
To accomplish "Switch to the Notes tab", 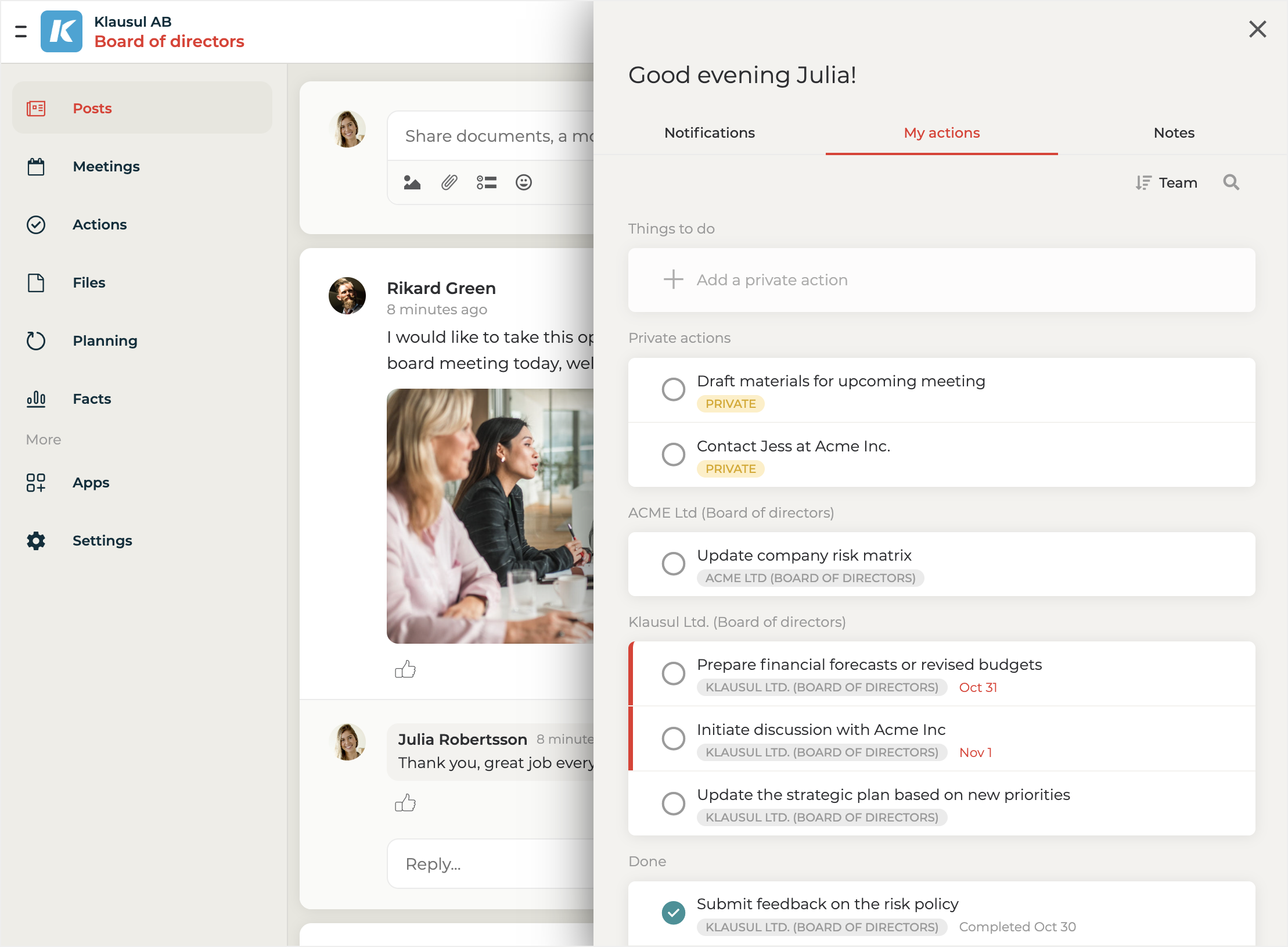I will tap(1174, 133).
